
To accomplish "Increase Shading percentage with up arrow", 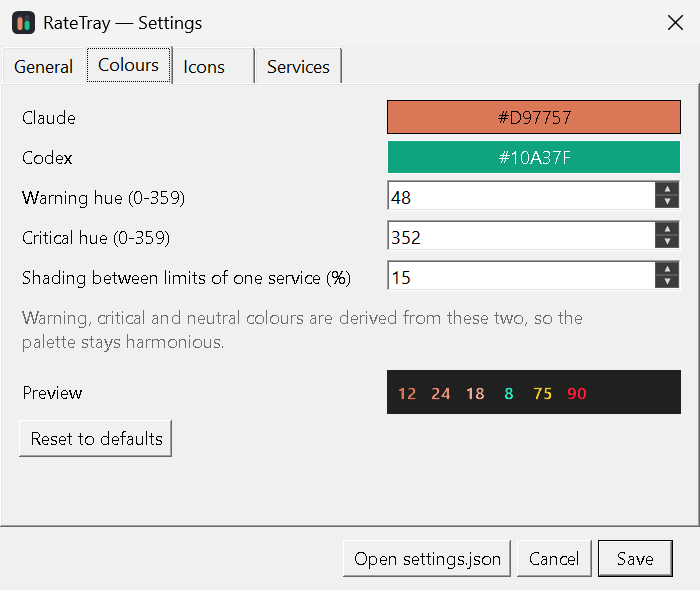I will point(667,269).
